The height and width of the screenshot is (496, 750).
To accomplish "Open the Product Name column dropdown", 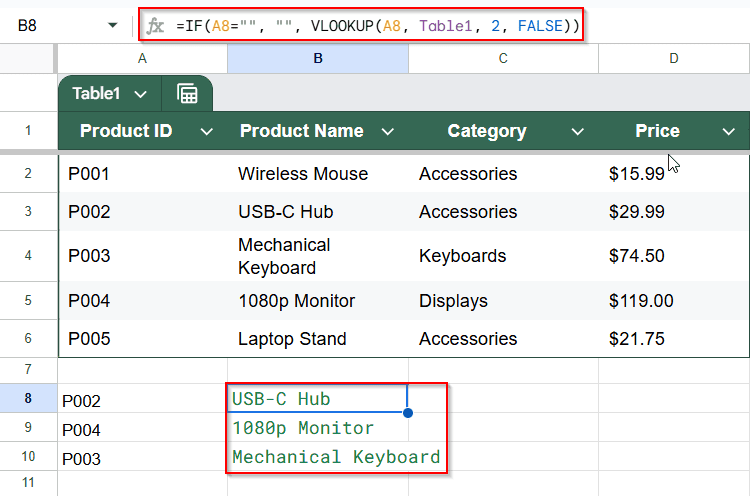I will 387,132.
